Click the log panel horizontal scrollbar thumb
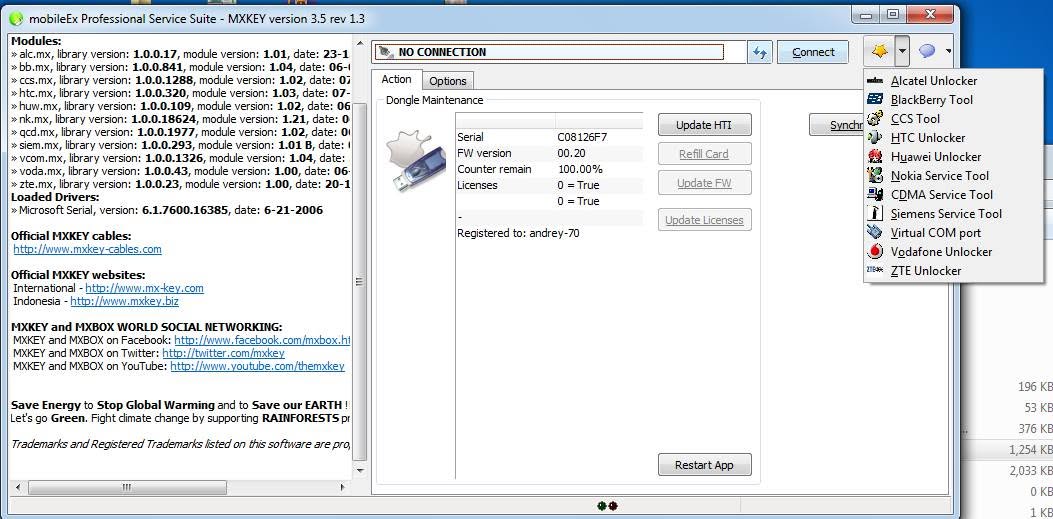This screenshot has width=1053, height=519. [127, 487]
